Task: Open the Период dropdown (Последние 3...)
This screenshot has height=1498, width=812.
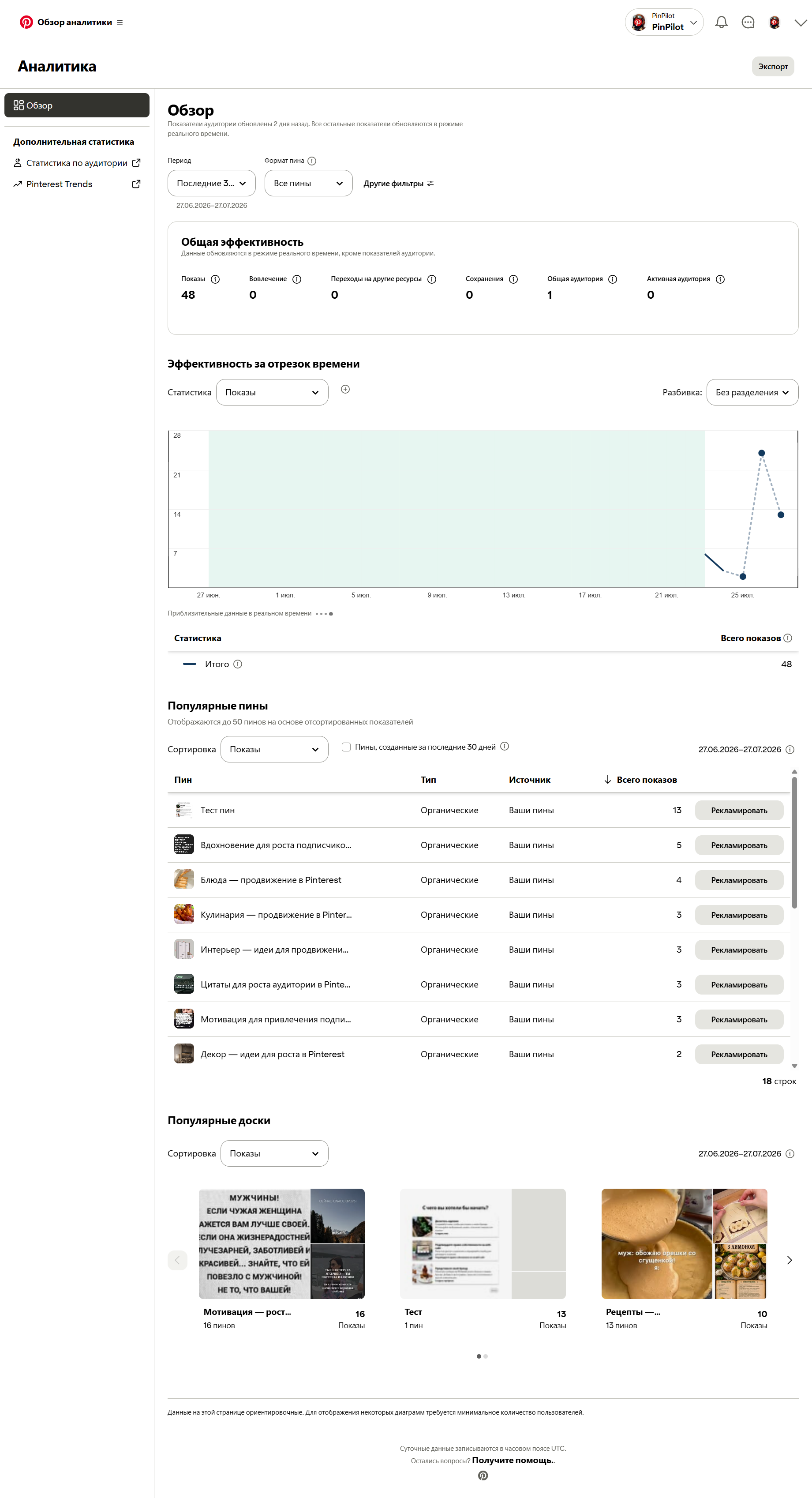Action: click(212, 183)
